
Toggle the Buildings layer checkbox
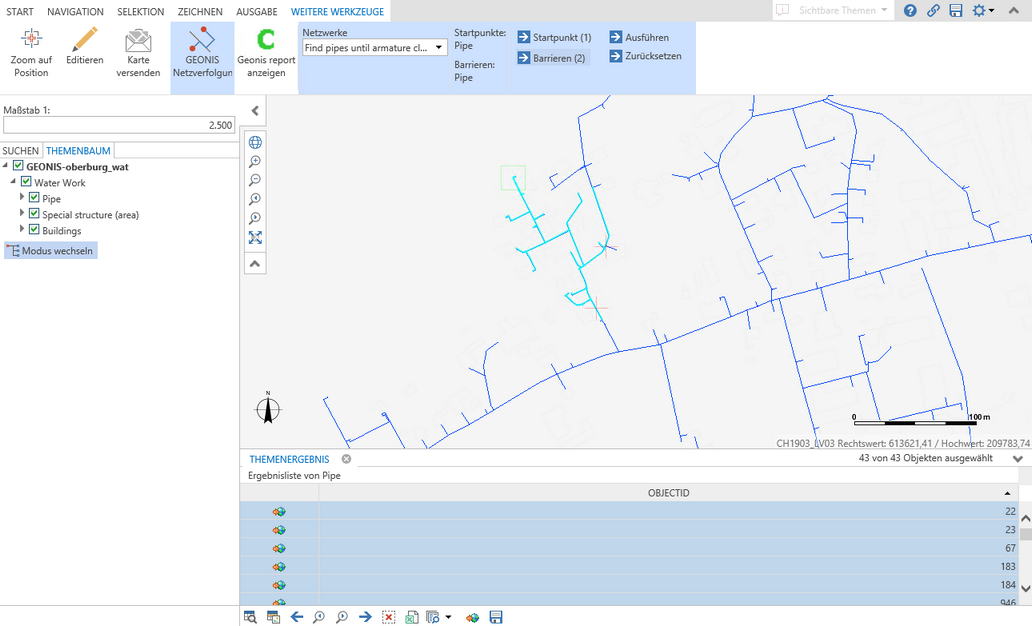click(x=34, y=230)
